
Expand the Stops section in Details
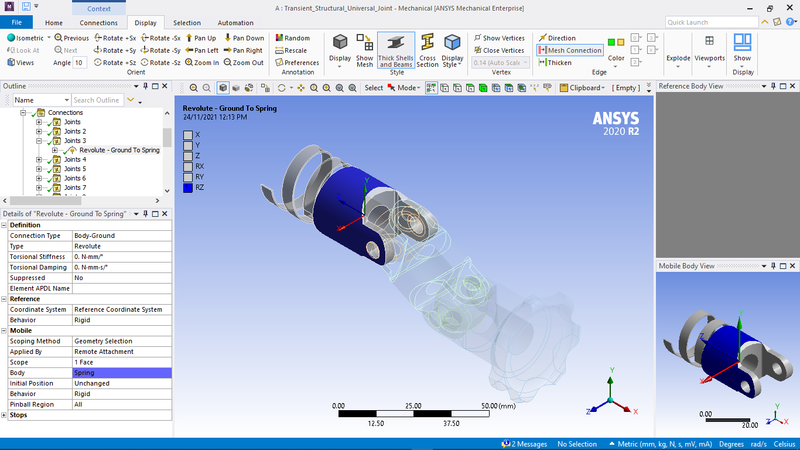(4, 415)
